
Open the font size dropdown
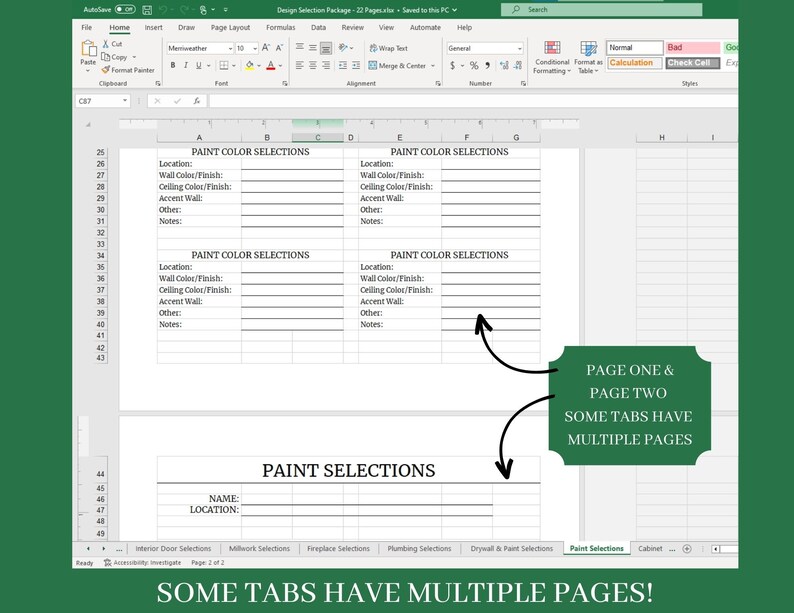click(255, 49)
